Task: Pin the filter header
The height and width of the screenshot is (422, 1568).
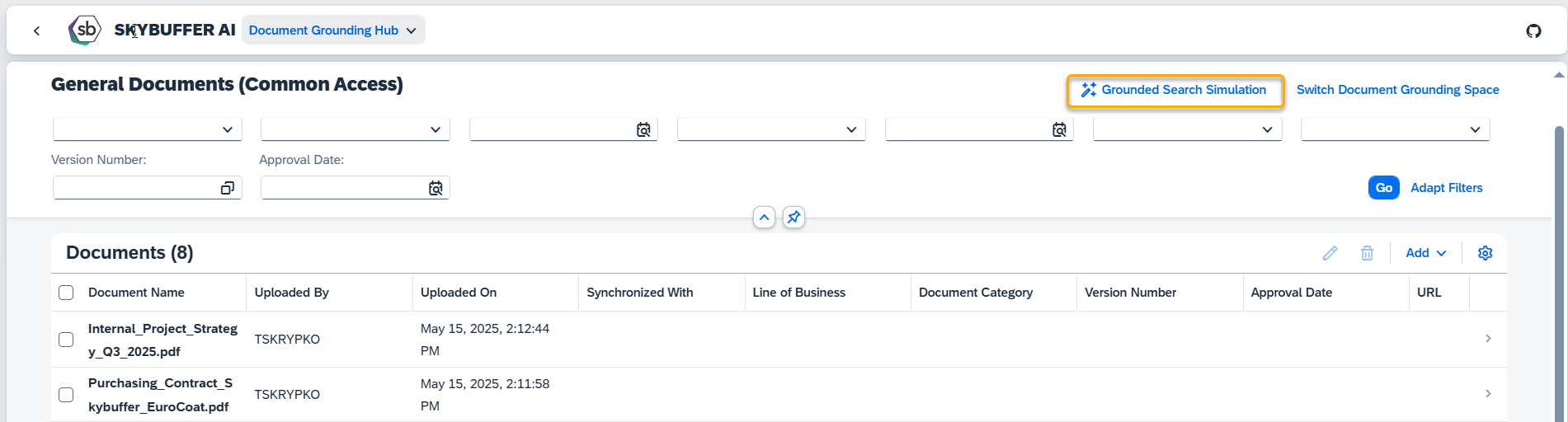Action: 793,218
